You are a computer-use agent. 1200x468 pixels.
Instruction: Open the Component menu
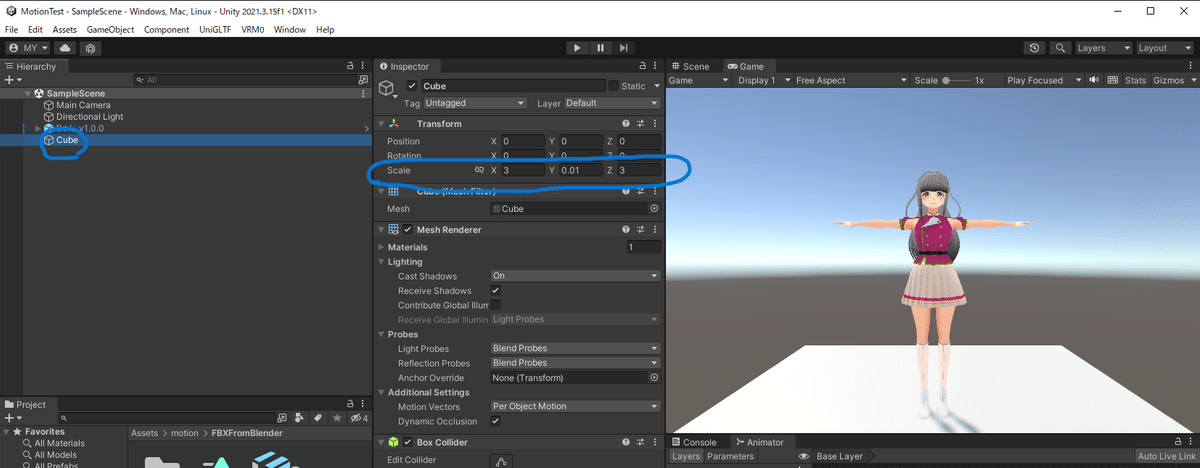click(166, 30)
